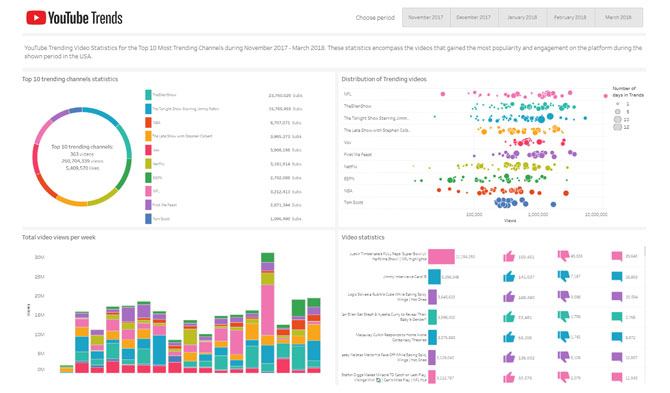Click thumbs-up icon for Kesley Kelmer video

508,357
